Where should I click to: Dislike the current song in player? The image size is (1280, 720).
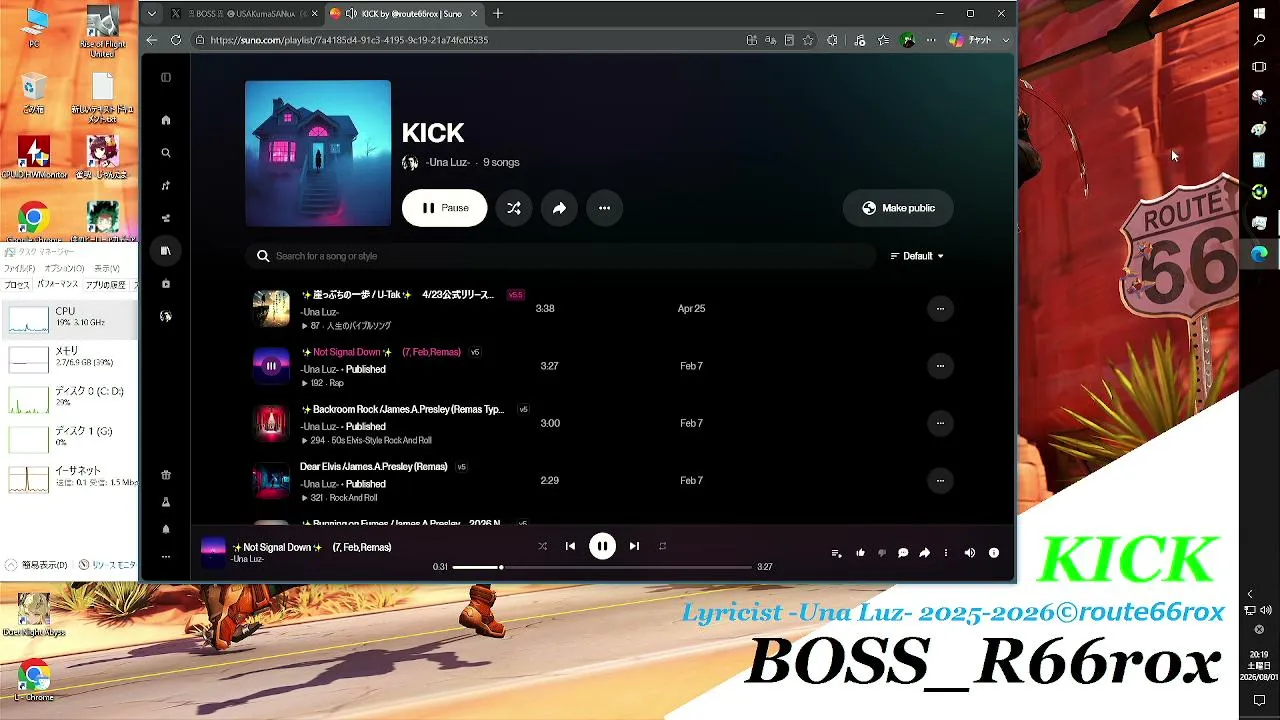pyautogui.click(x=882, y=553)
